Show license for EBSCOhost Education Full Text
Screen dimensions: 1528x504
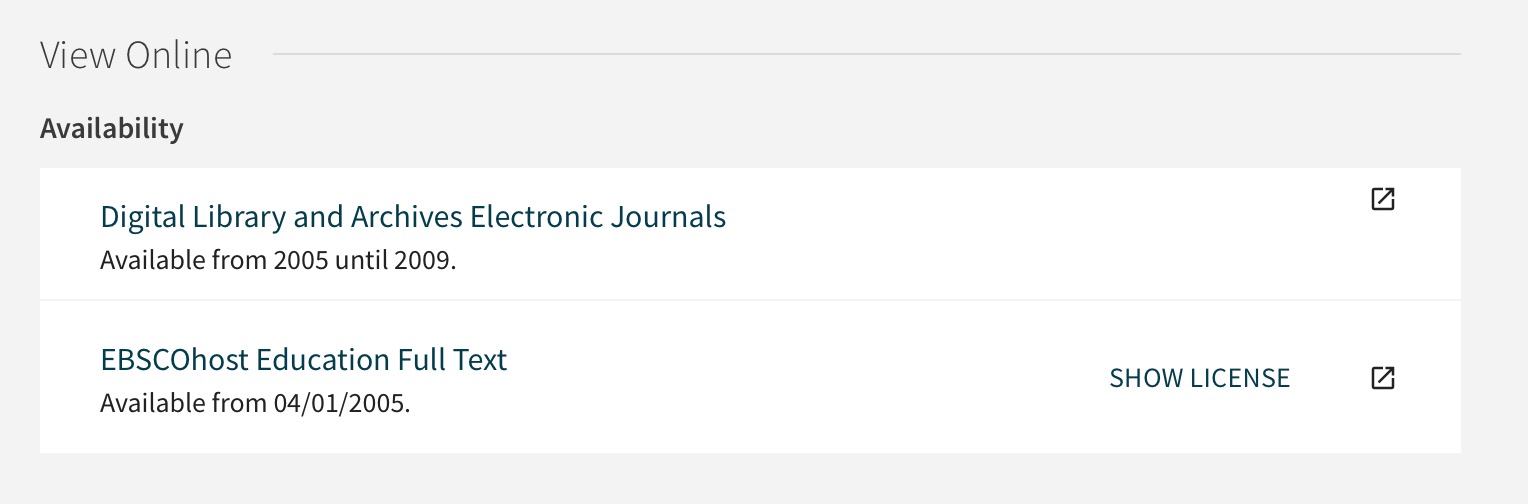click(1200, 378)
